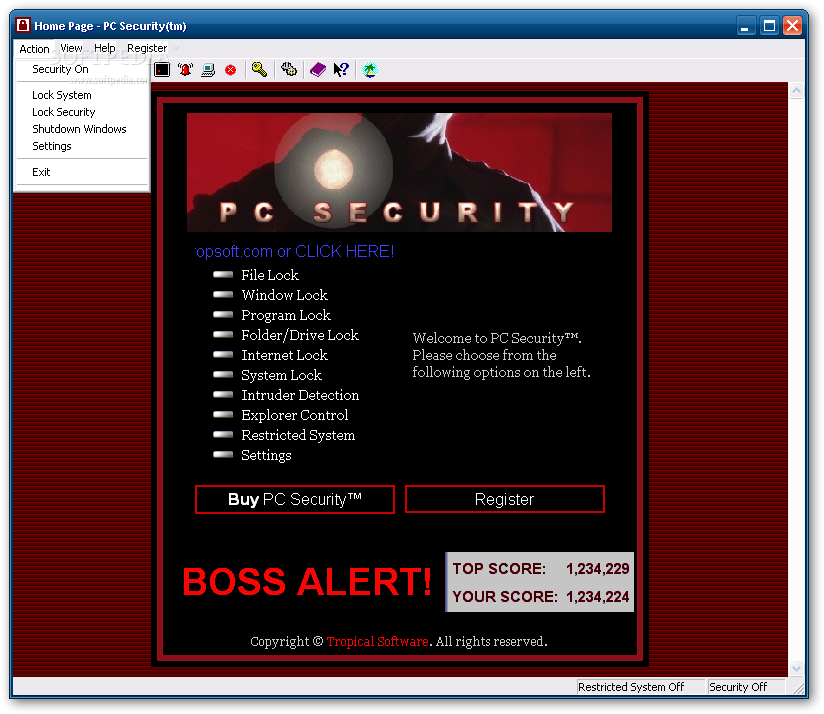
Task: Click Restricted System Off status text
Action: click(631, 687)
